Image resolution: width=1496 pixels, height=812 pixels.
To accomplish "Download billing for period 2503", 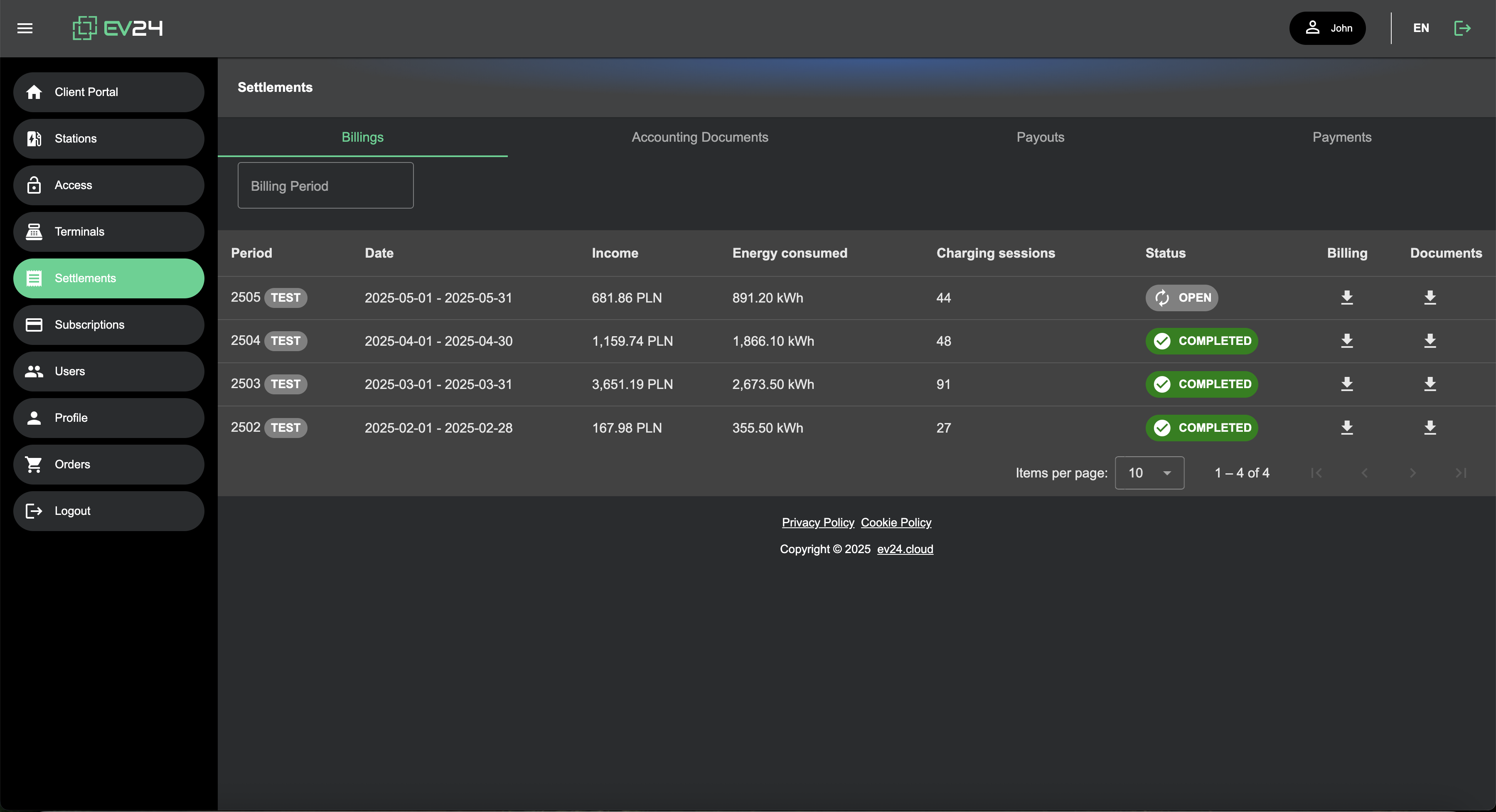I will 1347,384.
